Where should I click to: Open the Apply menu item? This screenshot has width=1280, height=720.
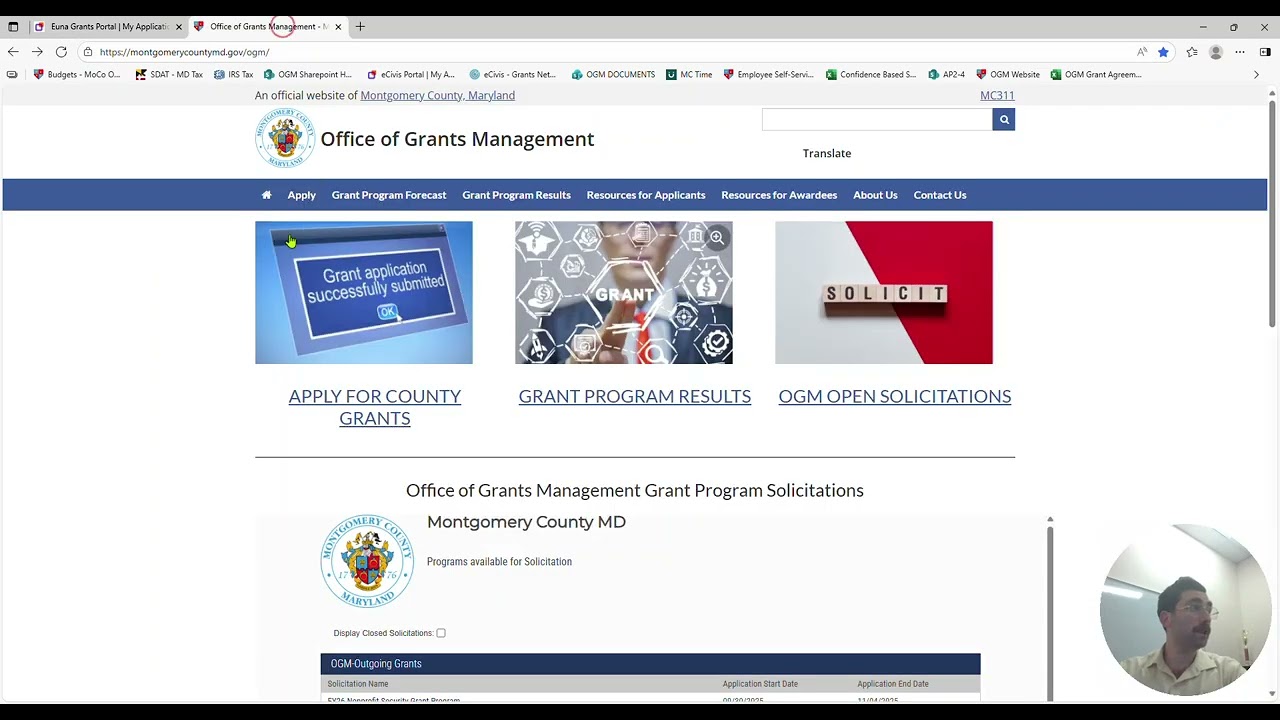tap(301, 195)
